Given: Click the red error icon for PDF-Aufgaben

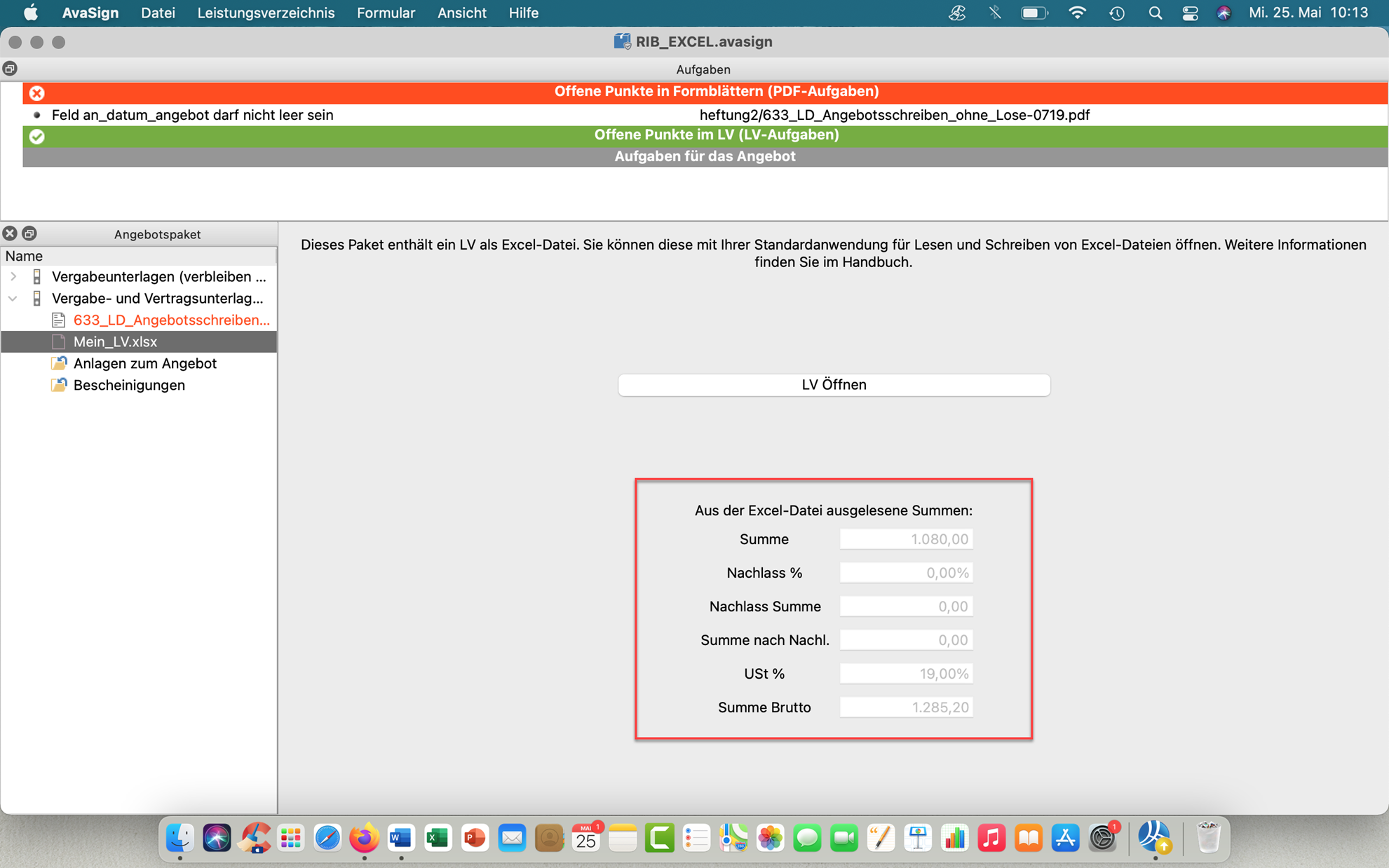Looking at the screenshot, I should (37, 93).
